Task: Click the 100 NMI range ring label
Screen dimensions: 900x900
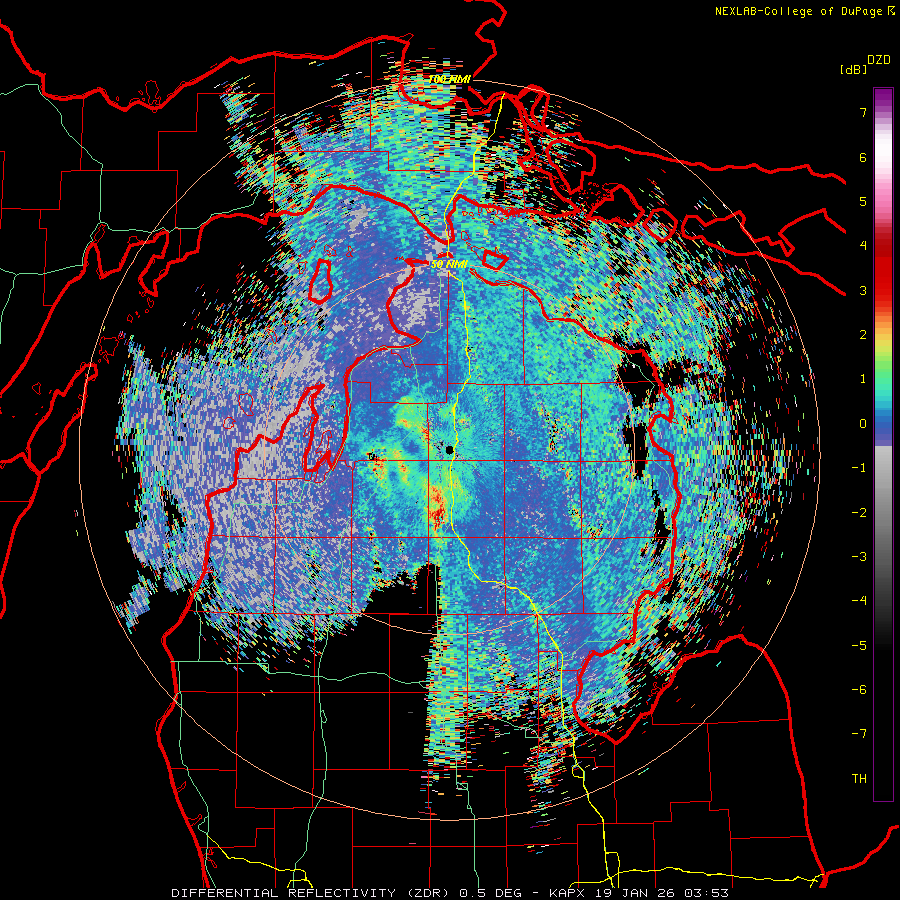Action: [x=449, y=79]
